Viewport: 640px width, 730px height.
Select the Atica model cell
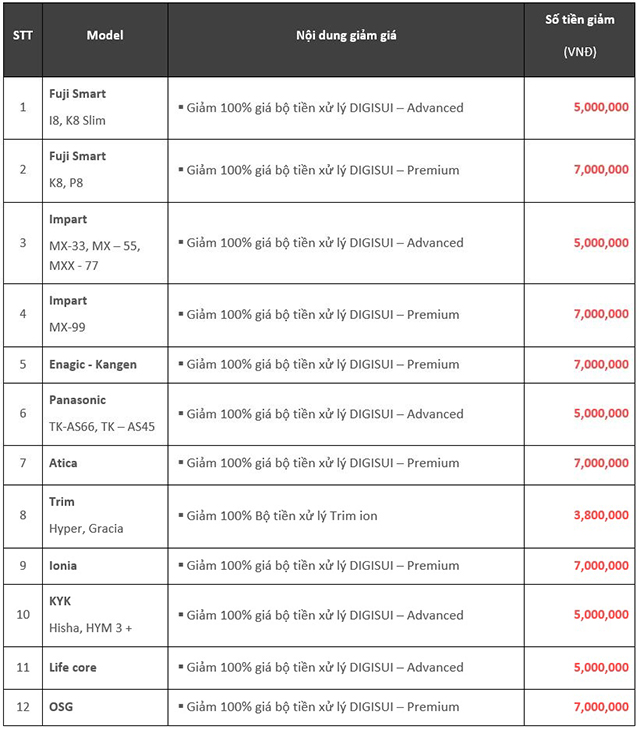click(x=105, y=465)
